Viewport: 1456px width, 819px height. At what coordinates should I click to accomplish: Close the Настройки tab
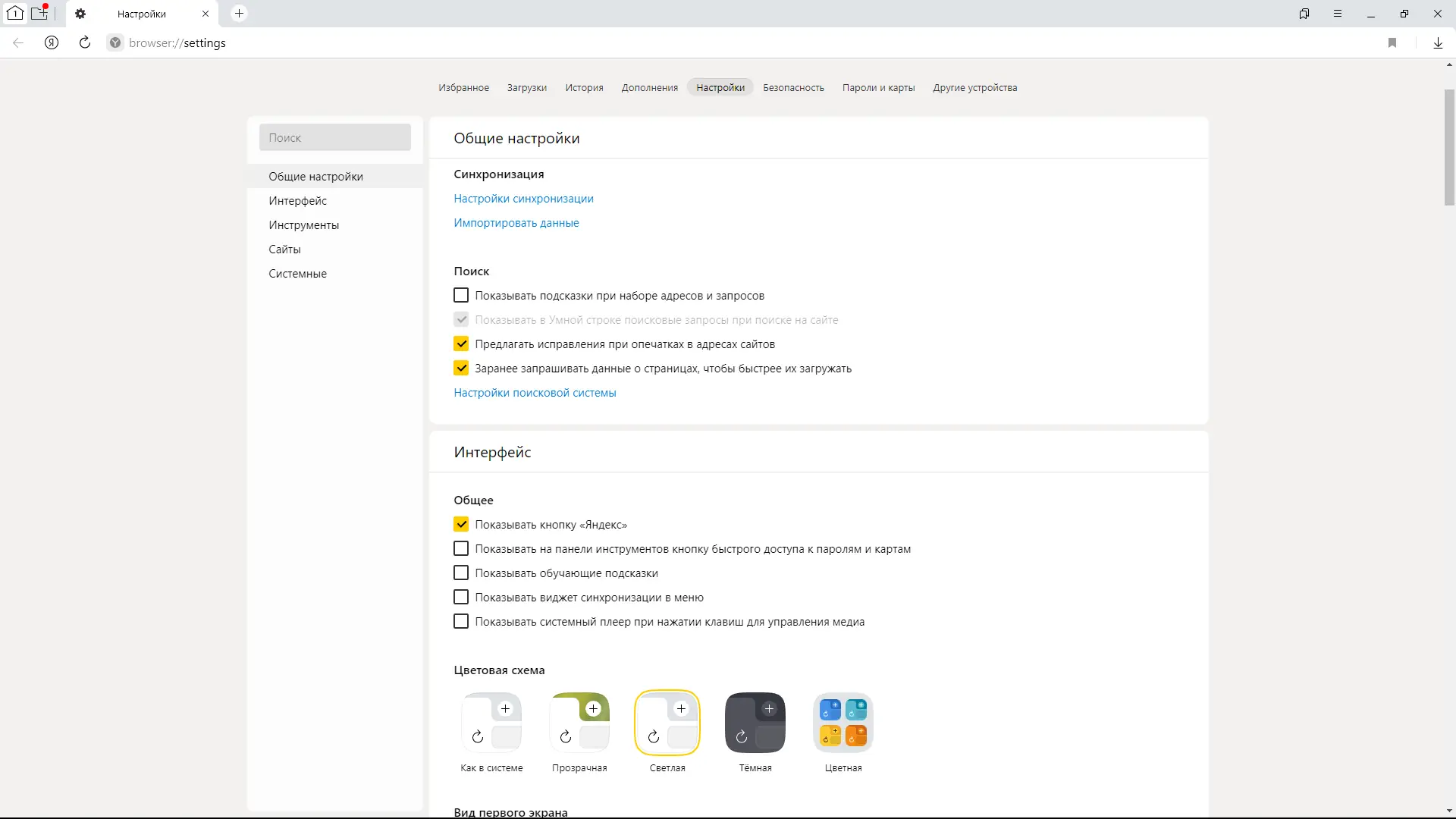(206, 14)
